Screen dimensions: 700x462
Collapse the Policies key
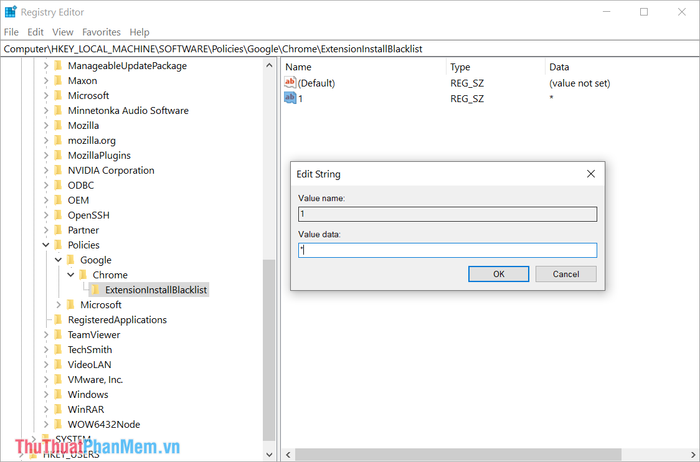(46, 245)
